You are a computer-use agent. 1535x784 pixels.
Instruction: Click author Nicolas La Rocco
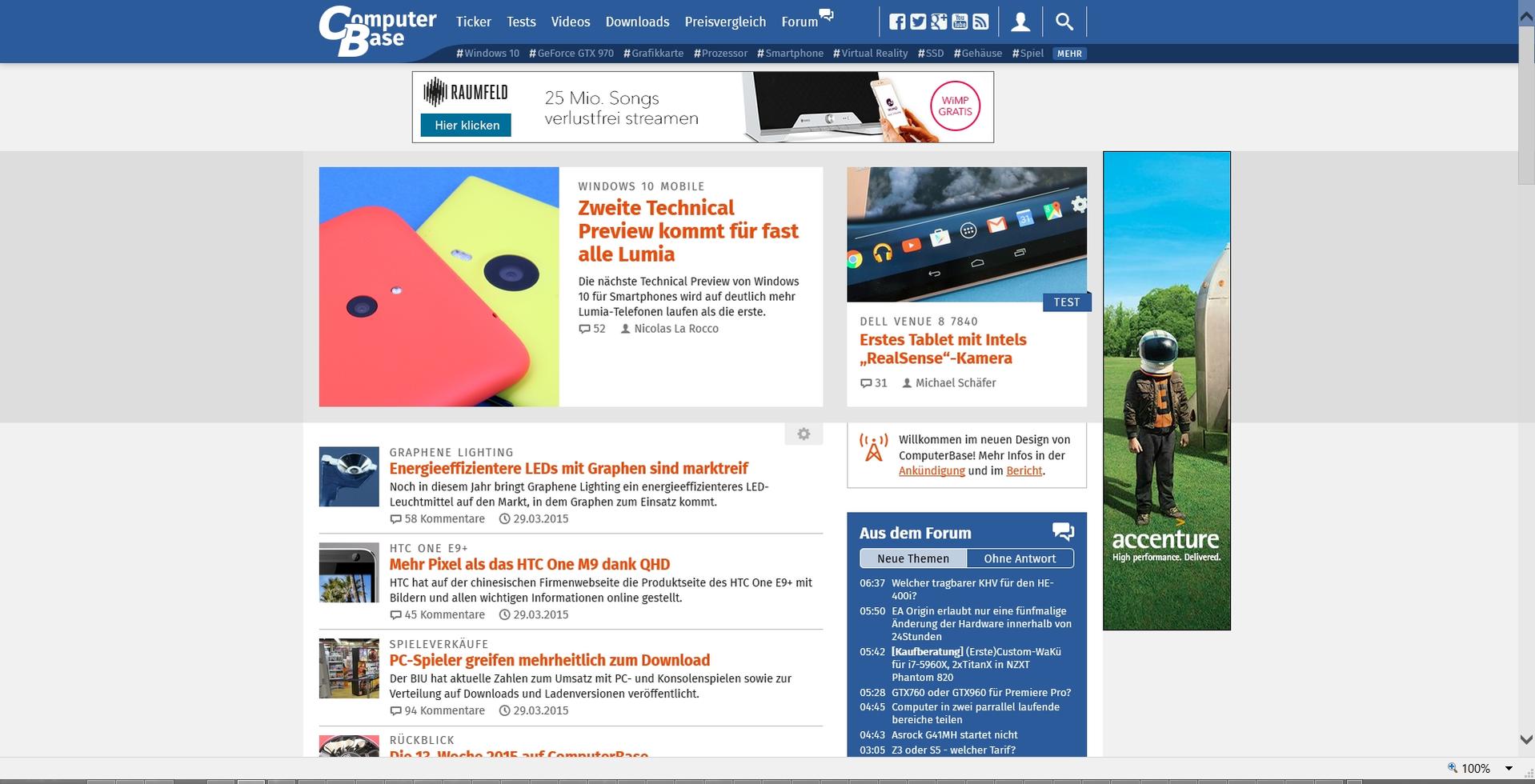point(676,329)
